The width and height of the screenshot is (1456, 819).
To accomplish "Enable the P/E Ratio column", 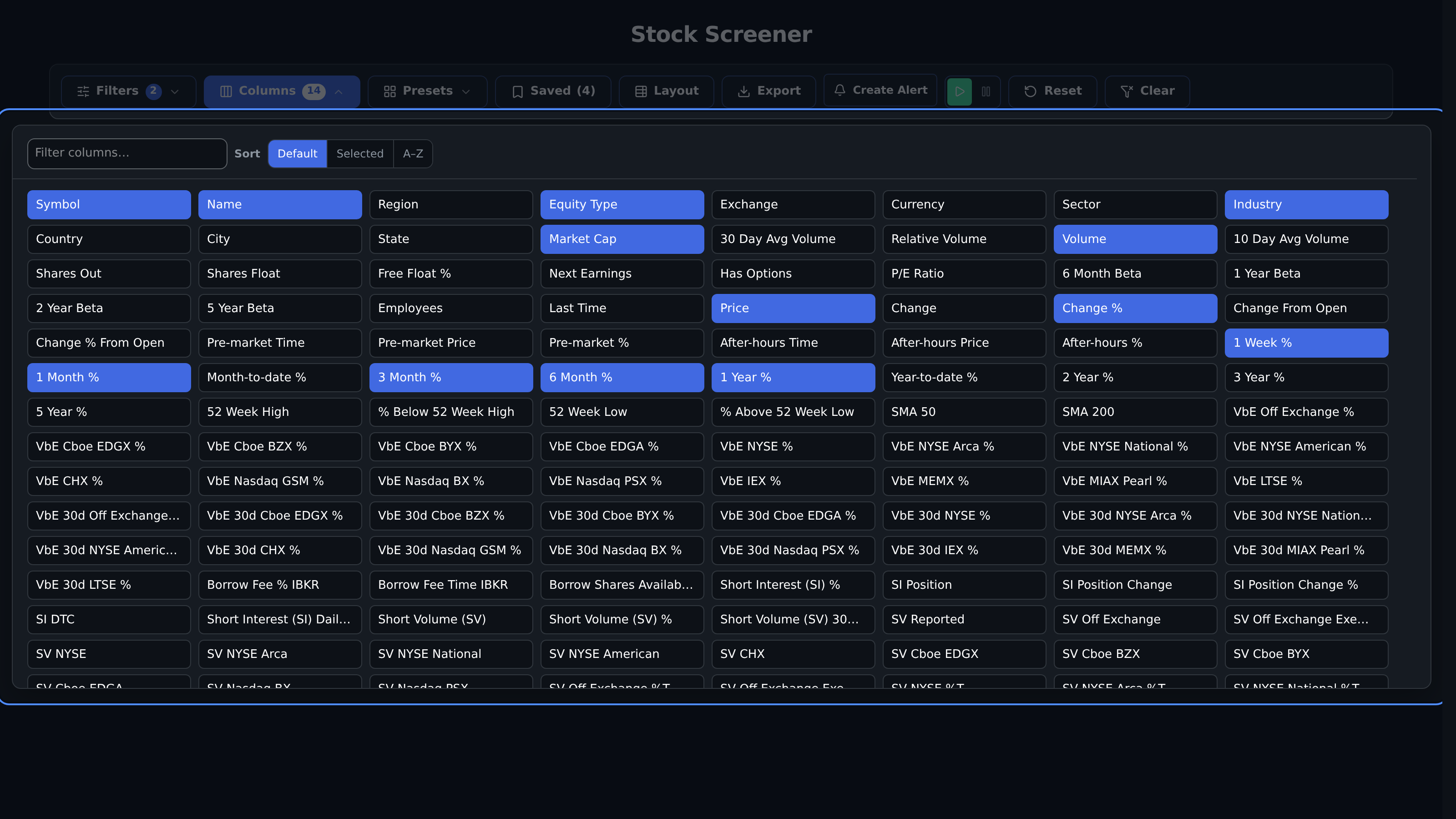I will coord(964,273).
